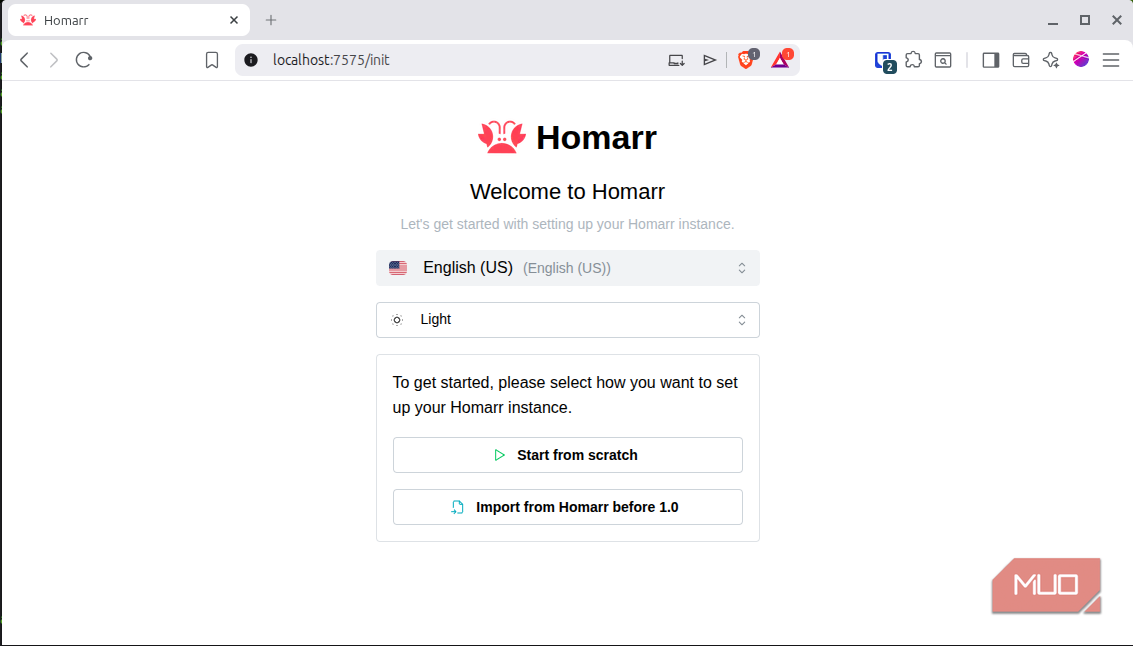The image size is (1133, 646).
Task: Open a new browser tab
Action: click(x=271, y=20)
